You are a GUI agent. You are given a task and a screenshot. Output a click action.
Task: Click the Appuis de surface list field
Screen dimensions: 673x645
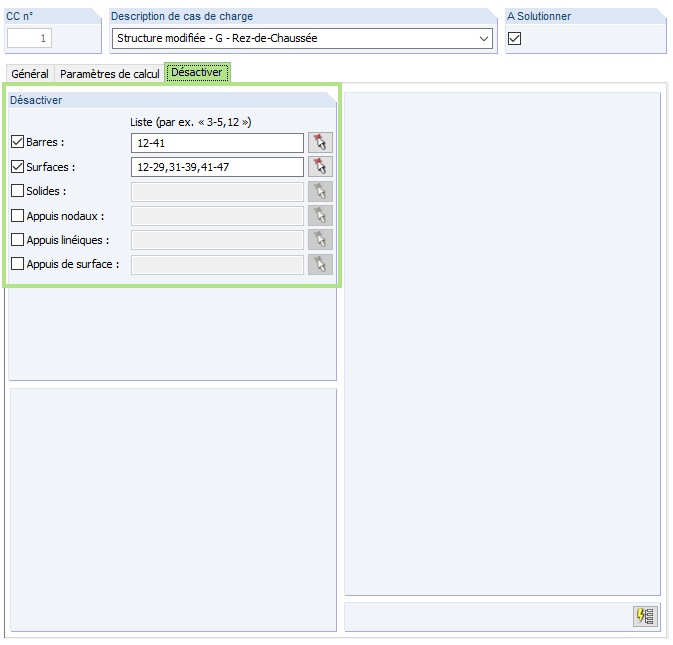[x=217, y=264]
